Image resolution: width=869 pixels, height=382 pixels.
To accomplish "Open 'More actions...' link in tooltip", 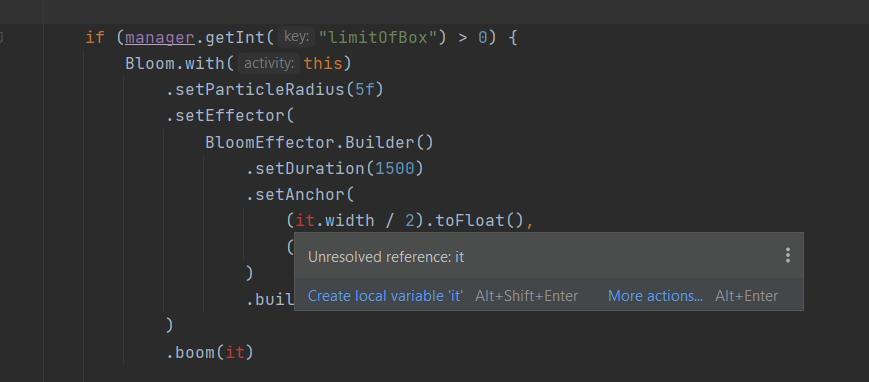I will tap(655, 296).
